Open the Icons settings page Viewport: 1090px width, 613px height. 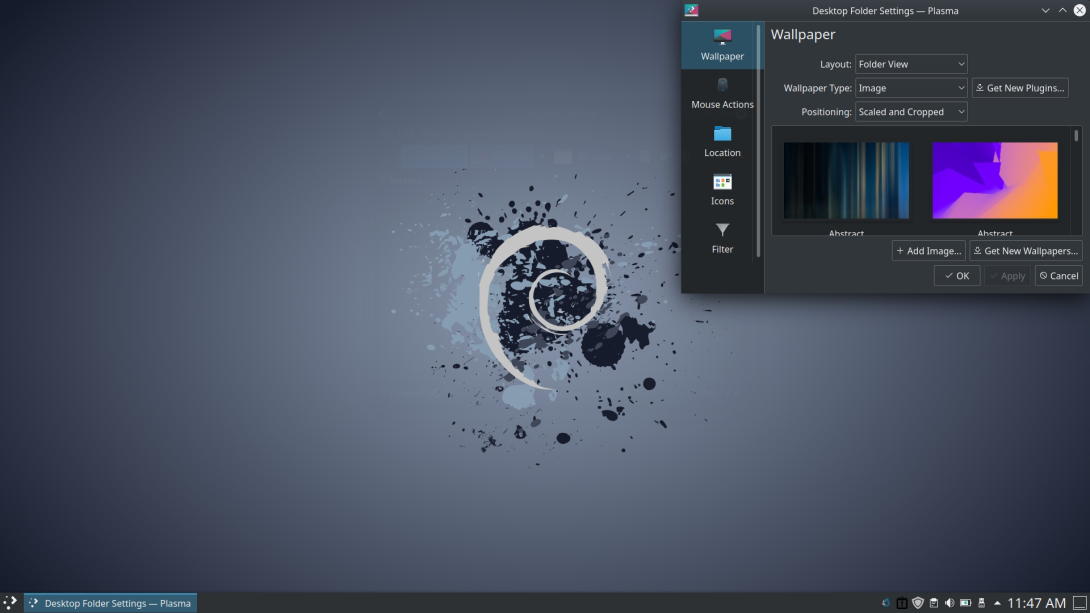coord(722,190)
